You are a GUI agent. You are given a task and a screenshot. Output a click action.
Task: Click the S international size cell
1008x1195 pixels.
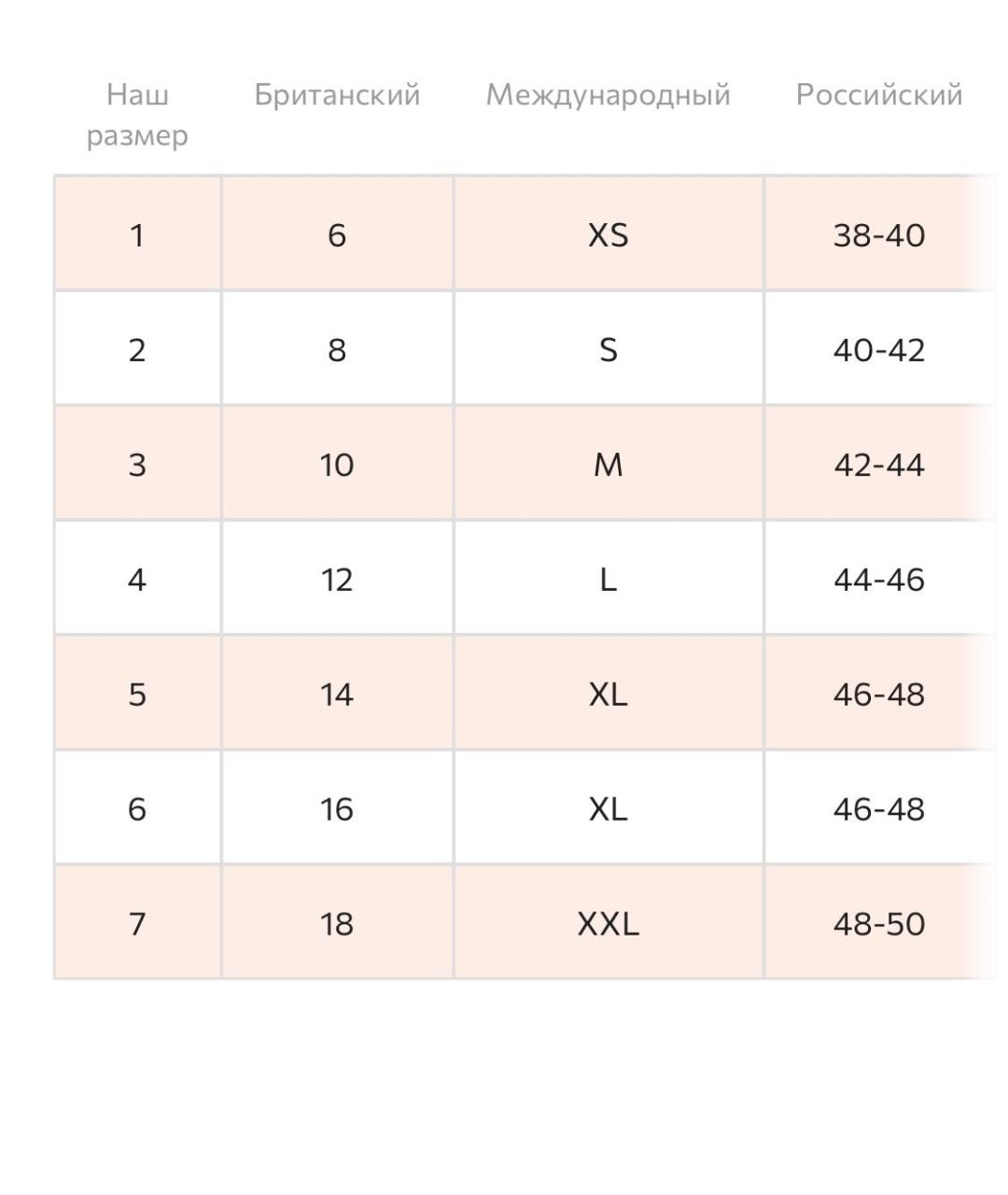[x=608, y=350]
